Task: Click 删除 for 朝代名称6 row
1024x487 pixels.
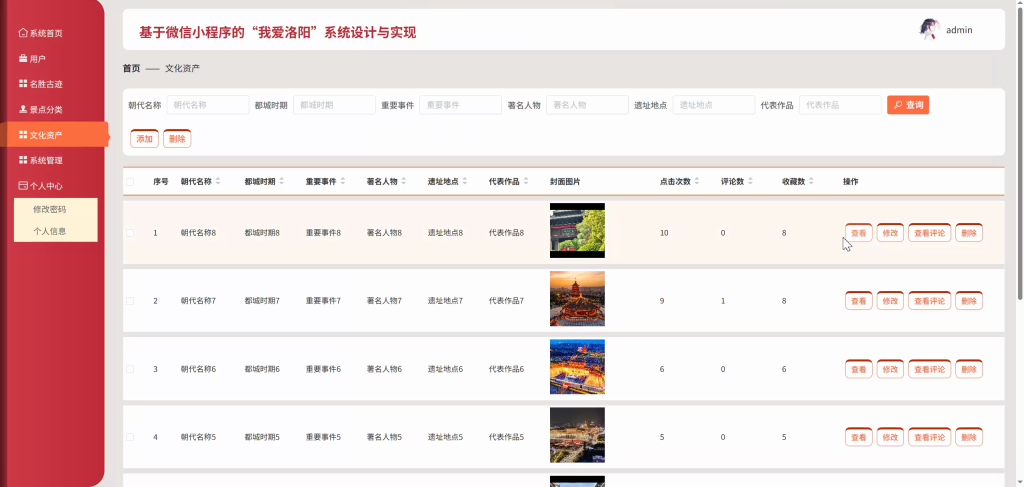Action: pos(969,369)
